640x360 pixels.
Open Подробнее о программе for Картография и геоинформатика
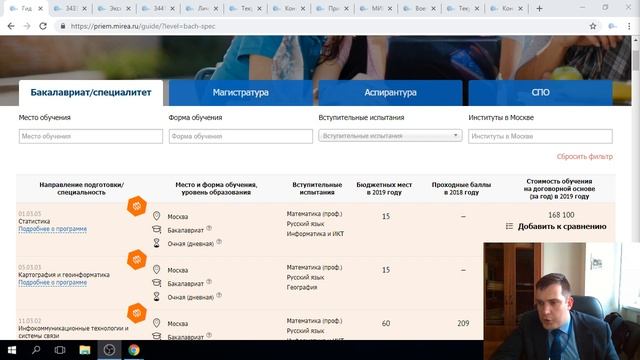(53, 282)
